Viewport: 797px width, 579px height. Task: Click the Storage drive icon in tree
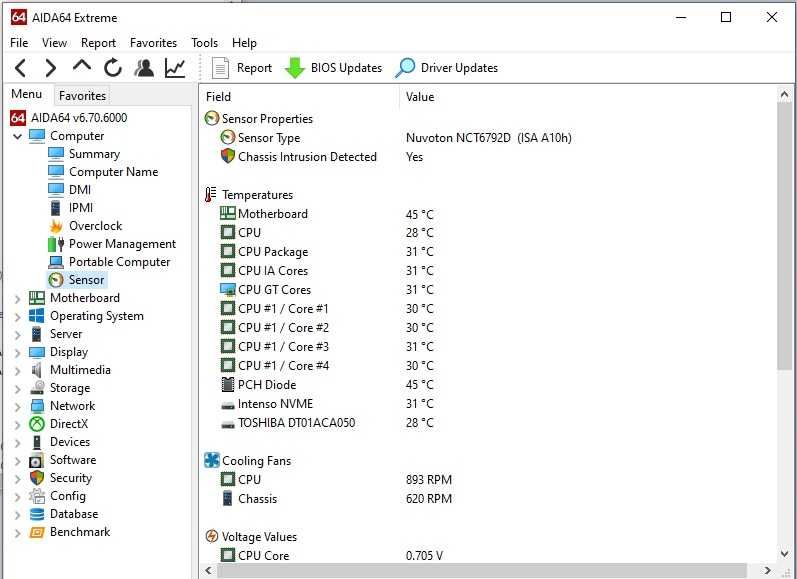tap(37, 388)
